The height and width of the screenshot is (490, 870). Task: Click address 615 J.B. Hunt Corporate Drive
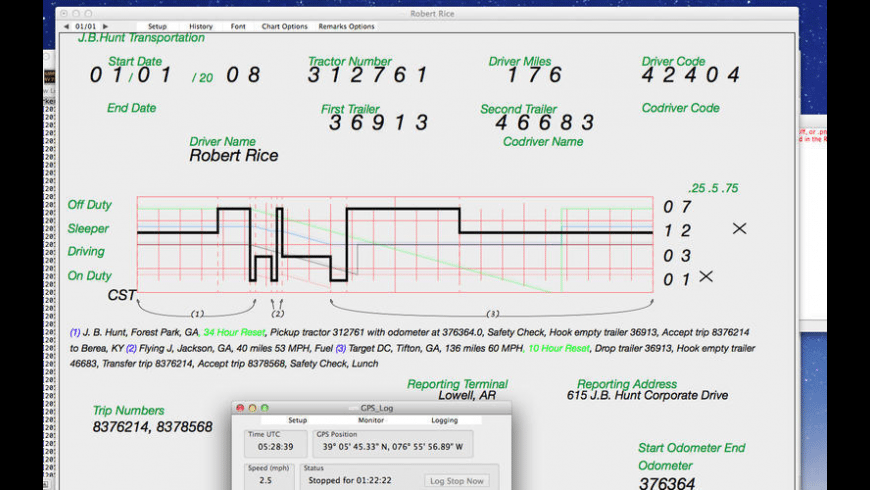647,395
